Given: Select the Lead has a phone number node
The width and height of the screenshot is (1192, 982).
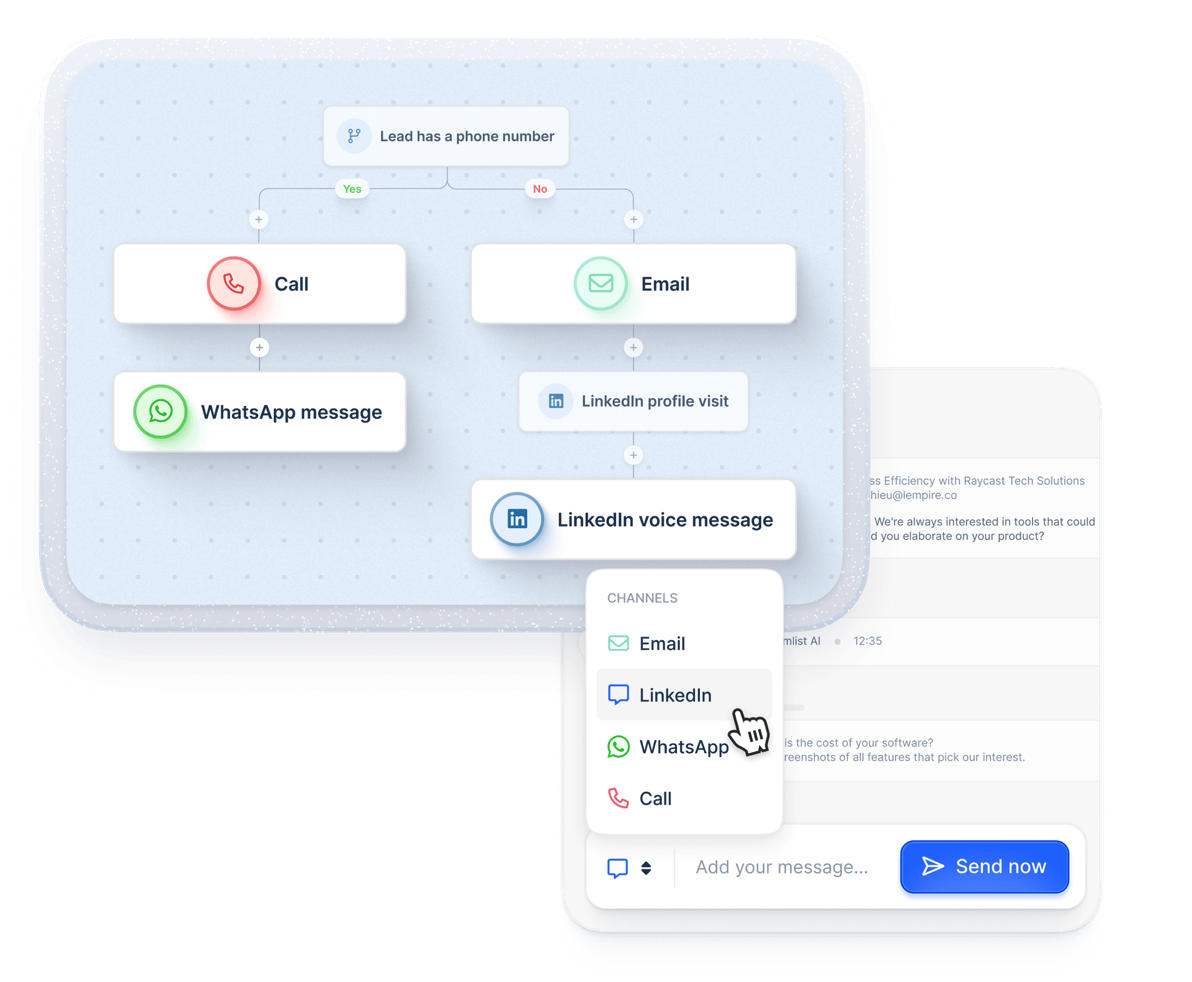Looking at the screenshot, I should [446, 136].
